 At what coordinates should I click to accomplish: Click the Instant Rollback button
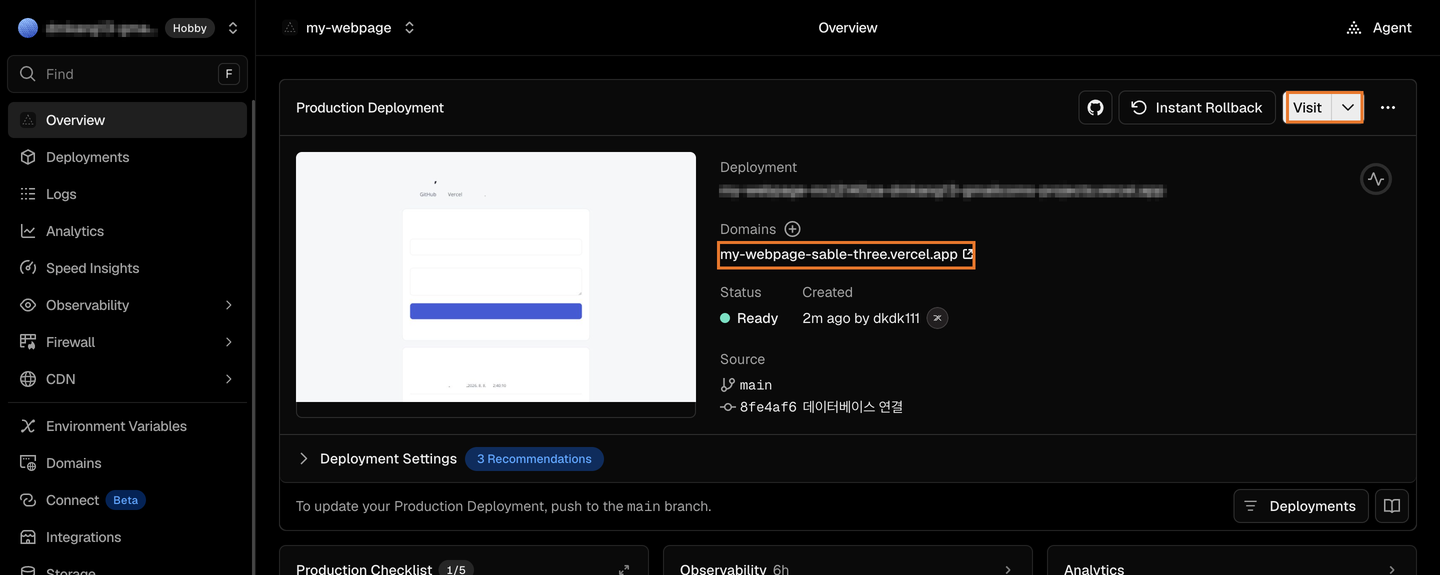point(1197,107)
